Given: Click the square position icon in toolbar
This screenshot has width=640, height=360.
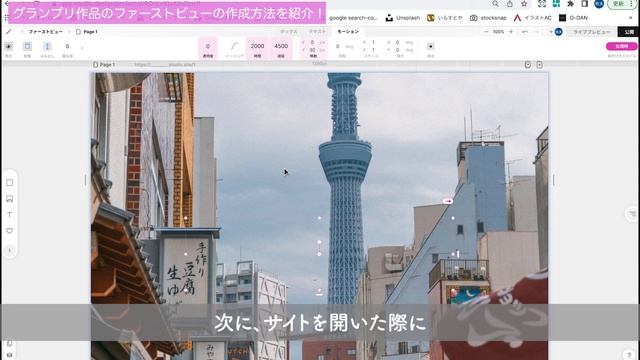Looking at the screenshot, I should 27,47.
